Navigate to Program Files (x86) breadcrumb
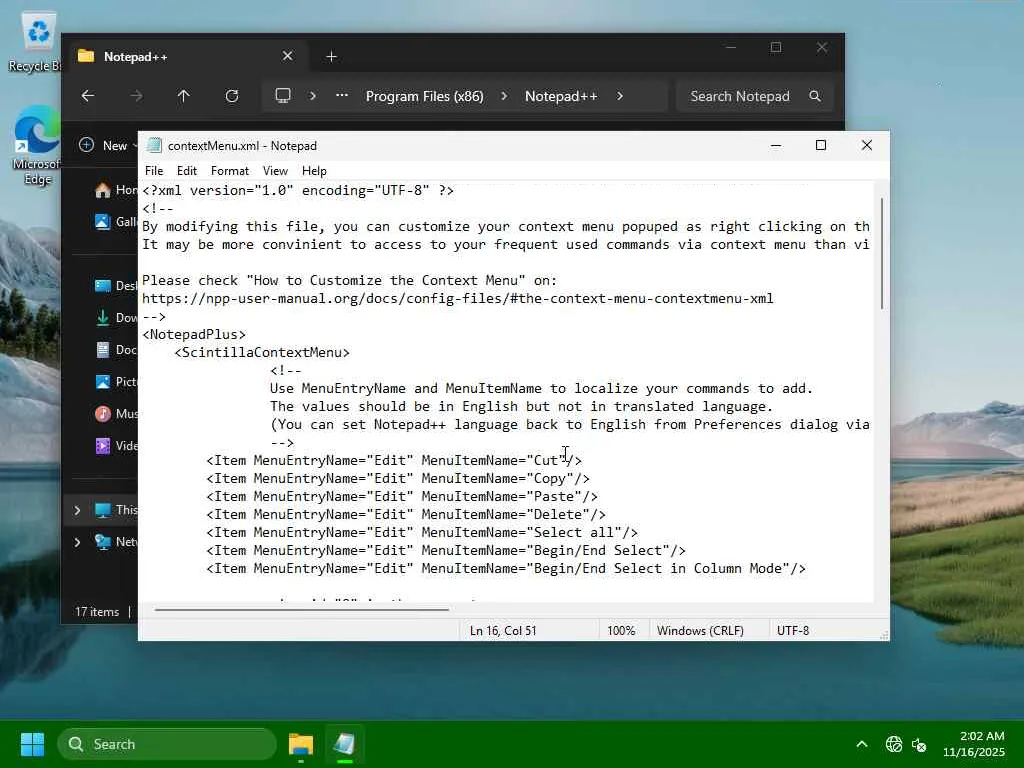This screenshot has height=768, width=1024. [424, 96]
